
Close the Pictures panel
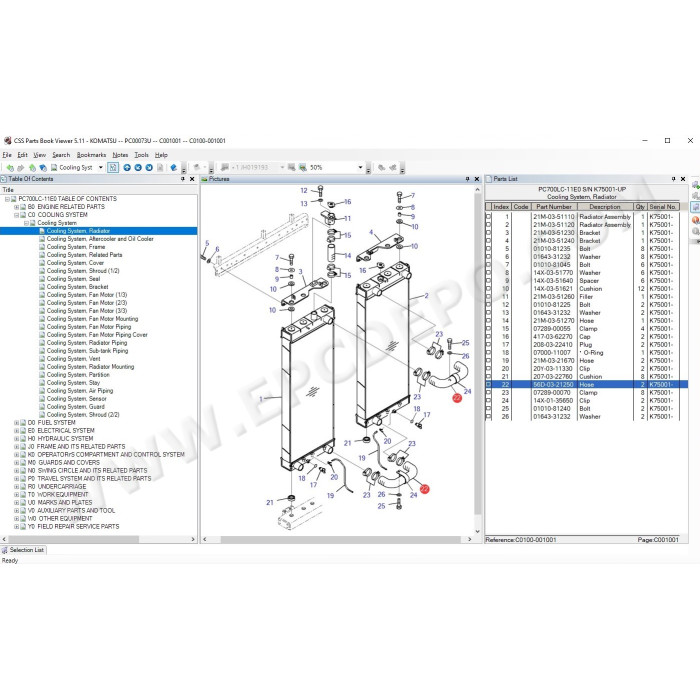477,179
